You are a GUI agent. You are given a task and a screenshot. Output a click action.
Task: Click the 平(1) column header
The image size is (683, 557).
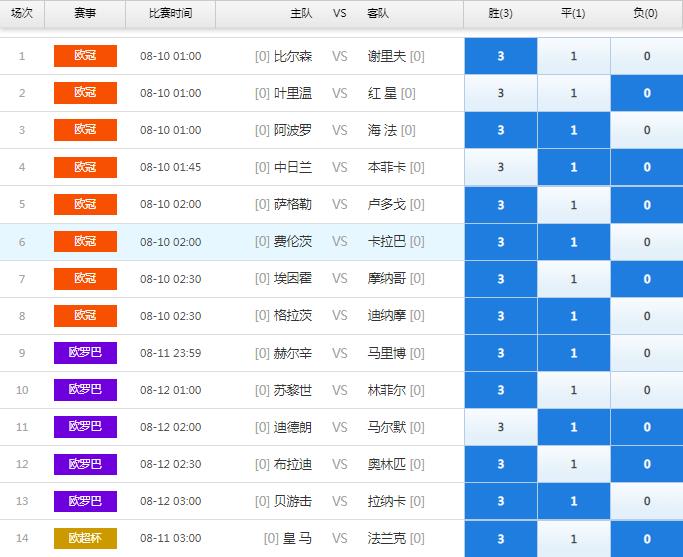tap(573, 14)
